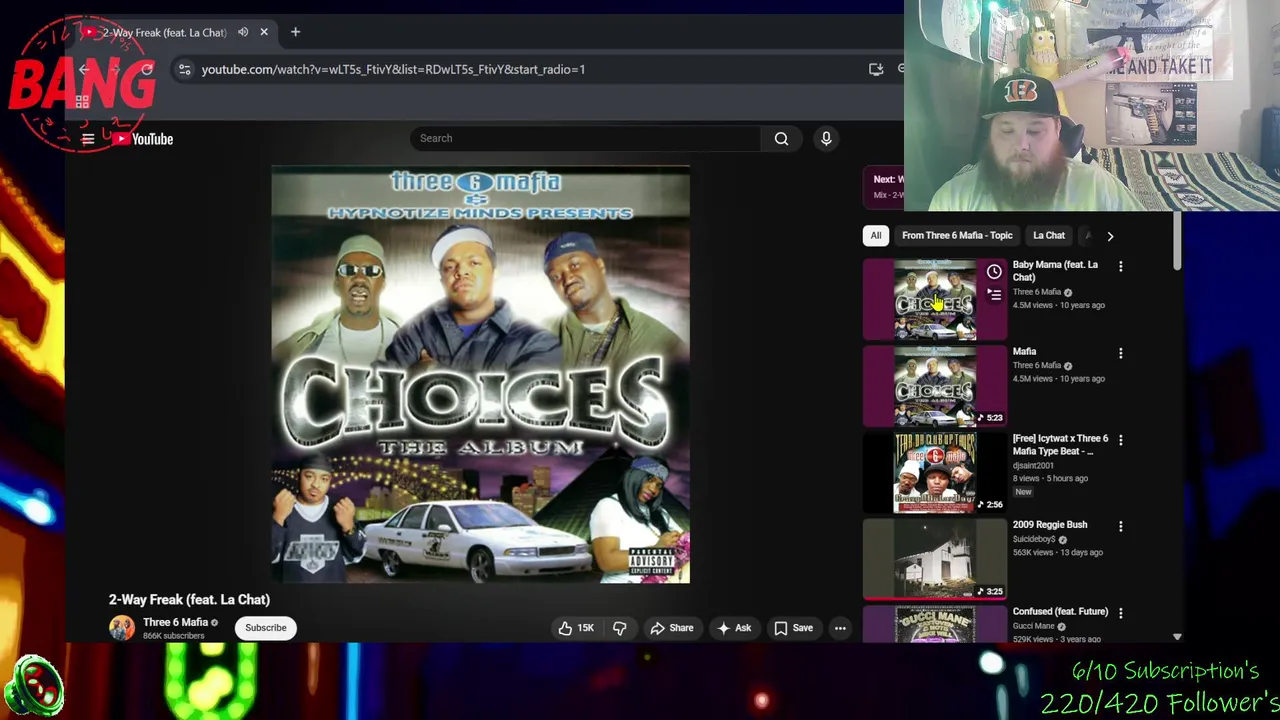The width and height of the screenshot is (1280, 720).
Task: View site information icon in address bar
Action: click(184, 69)
